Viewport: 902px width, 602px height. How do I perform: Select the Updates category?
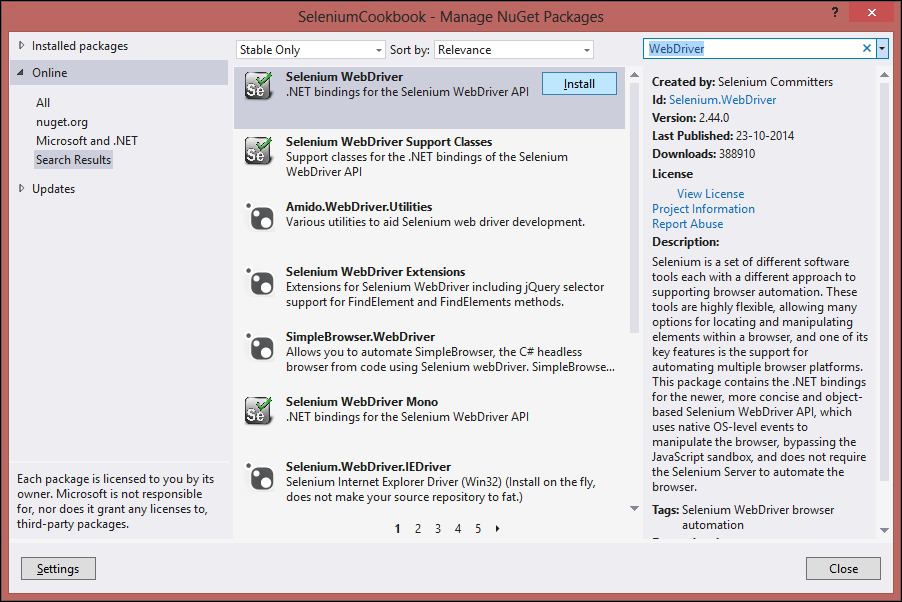[53, 189]
